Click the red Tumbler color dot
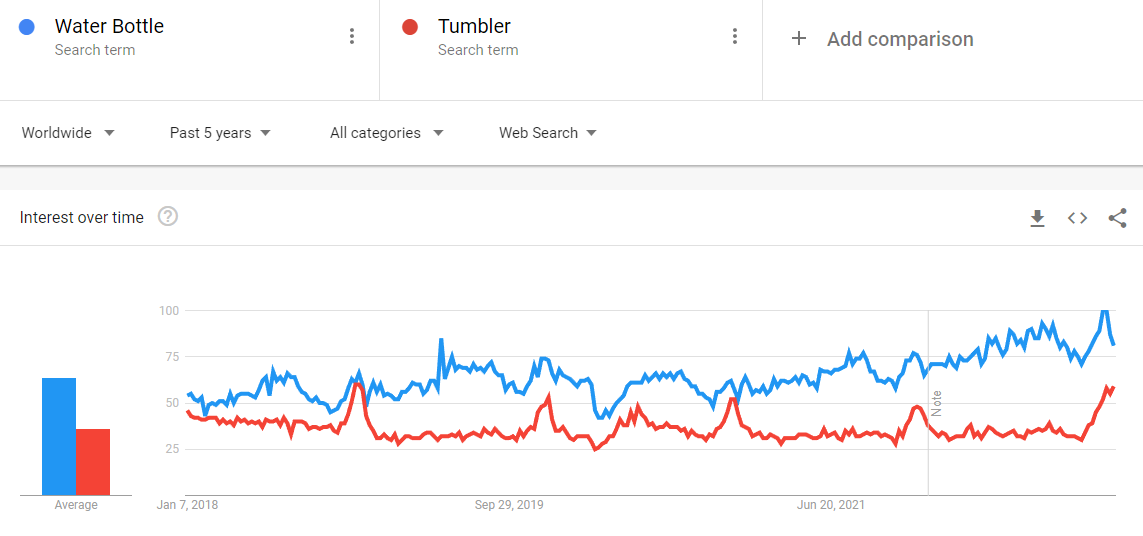The width and height of the screenshot is (1143, 536). pos(409,27)
